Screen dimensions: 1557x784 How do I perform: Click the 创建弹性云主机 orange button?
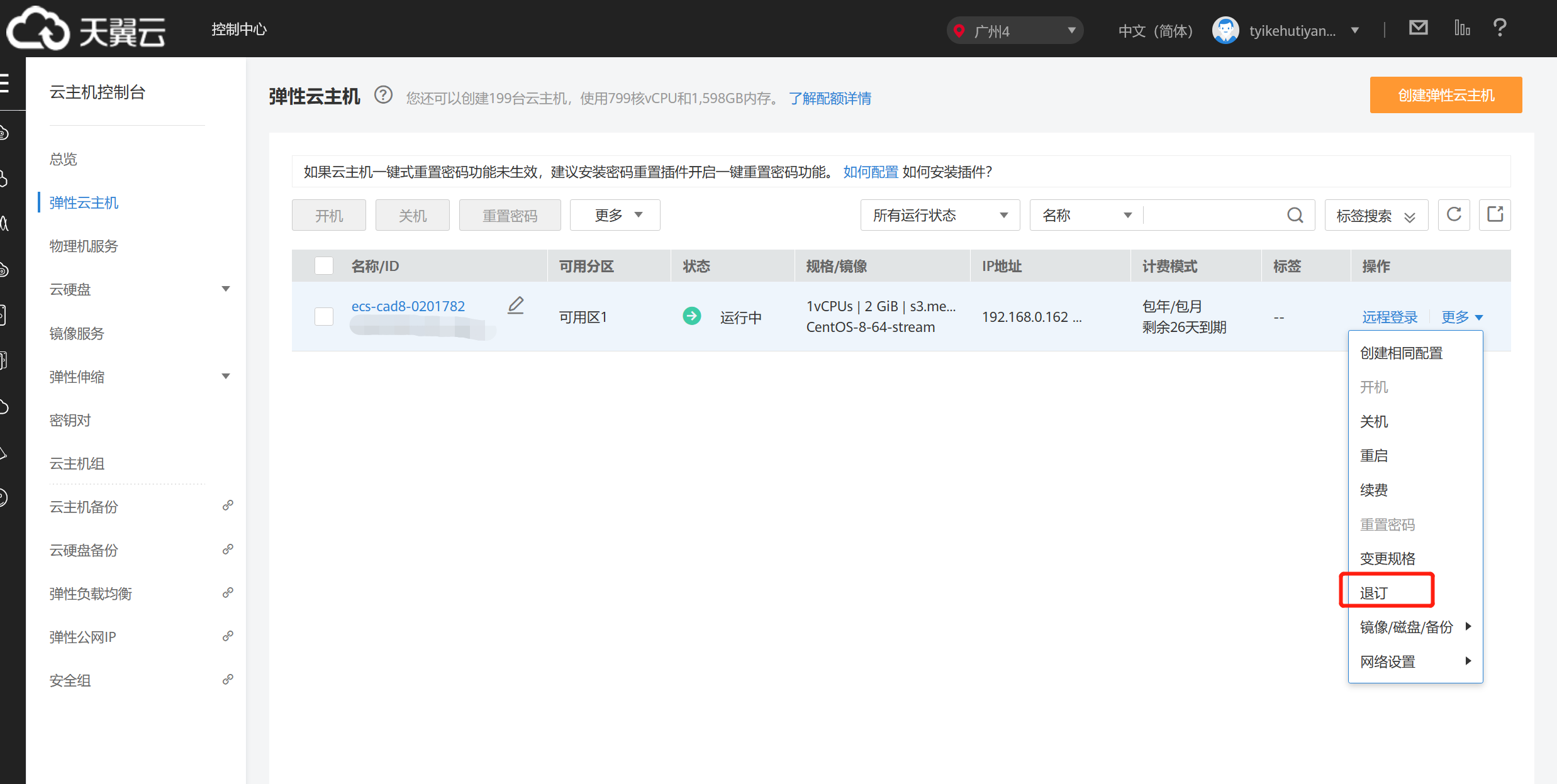(1446, 95)
